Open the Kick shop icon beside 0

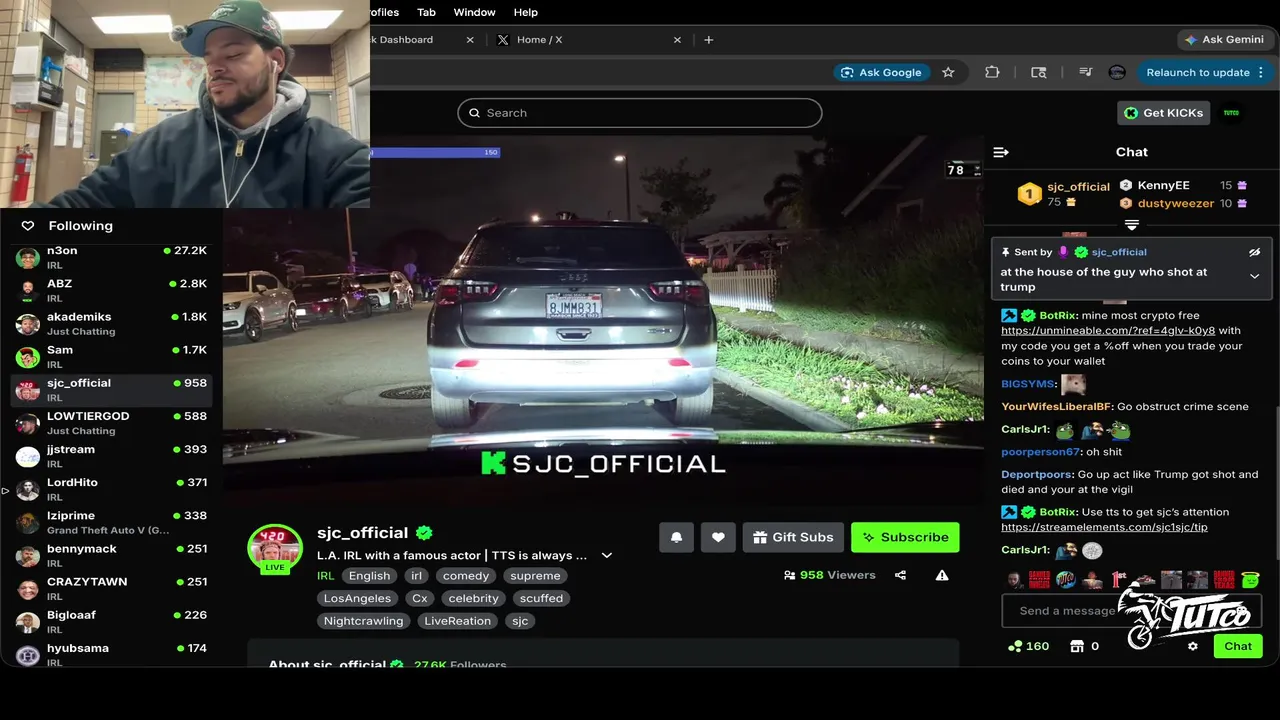1077,646
